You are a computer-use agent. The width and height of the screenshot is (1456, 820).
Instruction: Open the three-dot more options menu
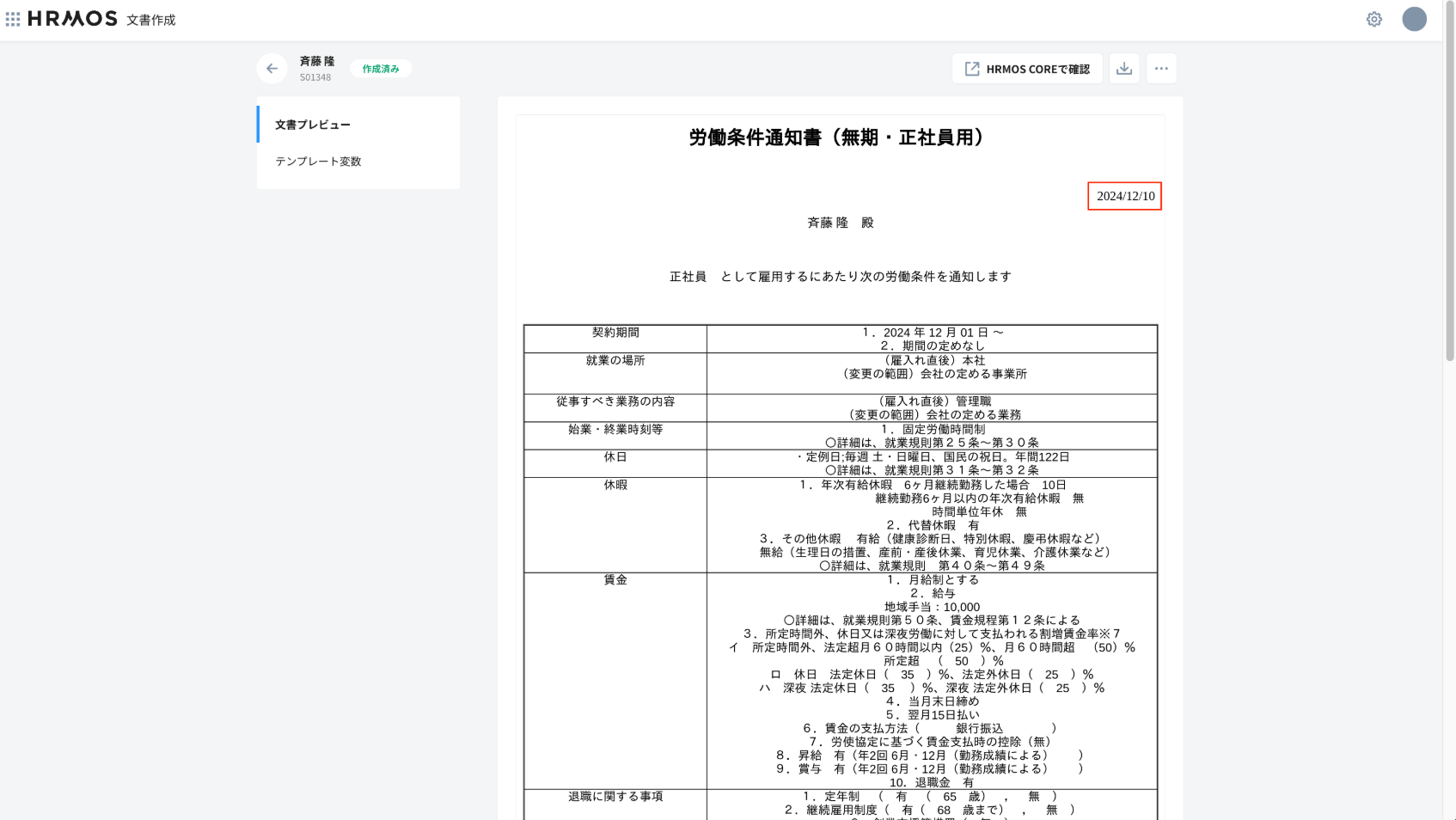(1161, 69)
